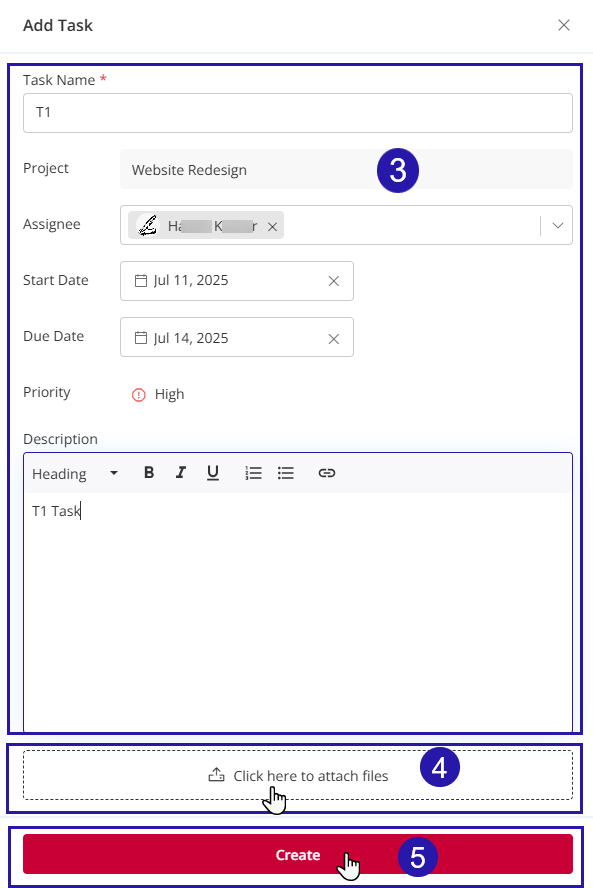
Task: Click the Website Redesign project field
Action: click(x=346, y=169)
